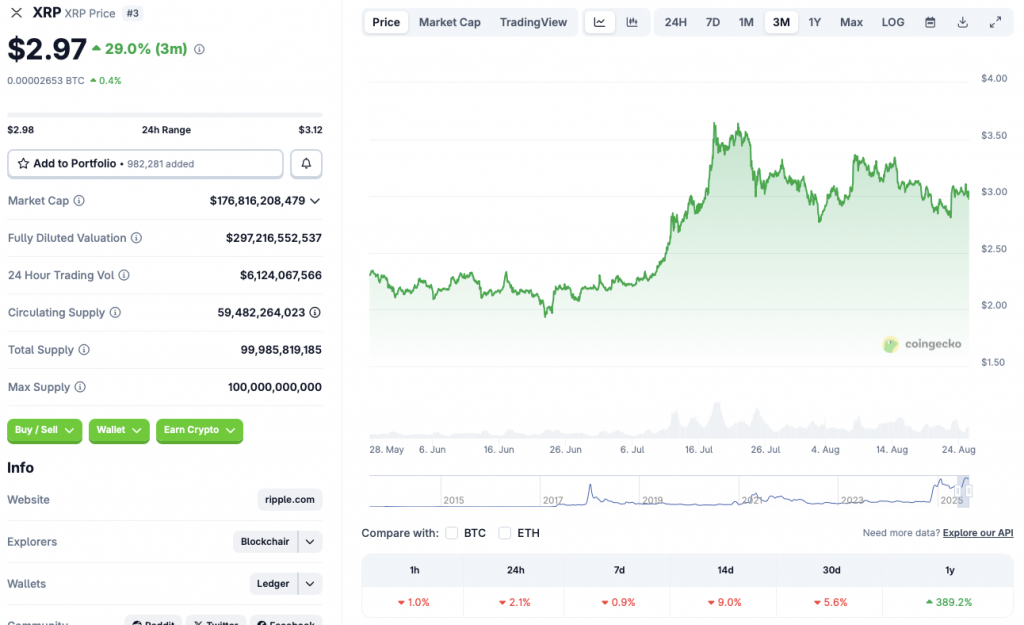
Task: Enable the BTC compare checkbox
Action: click(451, 533)
